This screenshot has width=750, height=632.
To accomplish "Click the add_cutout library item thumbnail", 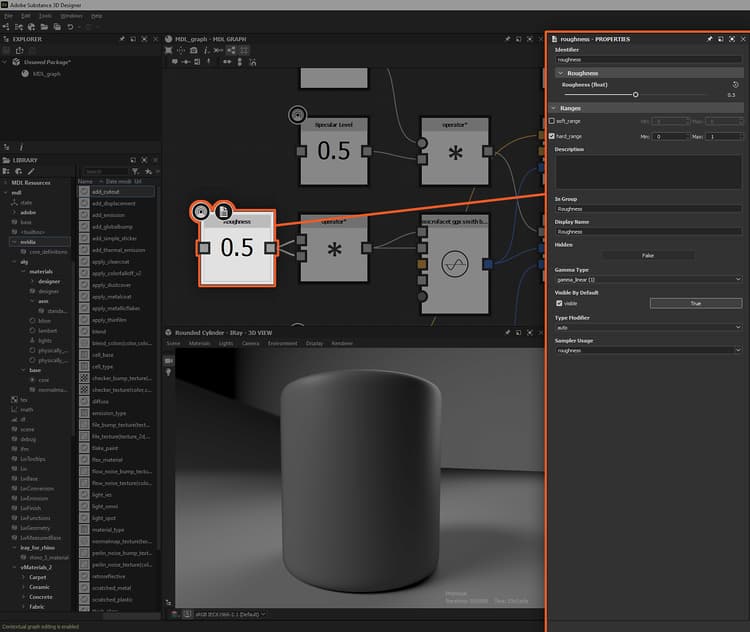I will [84, 192].
